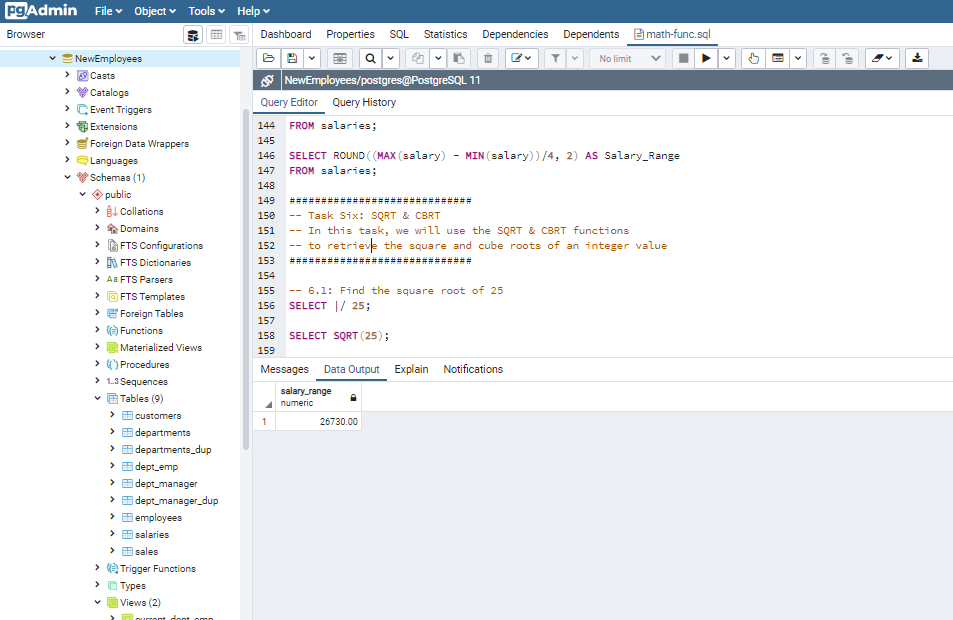The image size is (953, 620).
Task: Click the Open File folder icon
Action: pyautogui.click(x=268, y=59)
